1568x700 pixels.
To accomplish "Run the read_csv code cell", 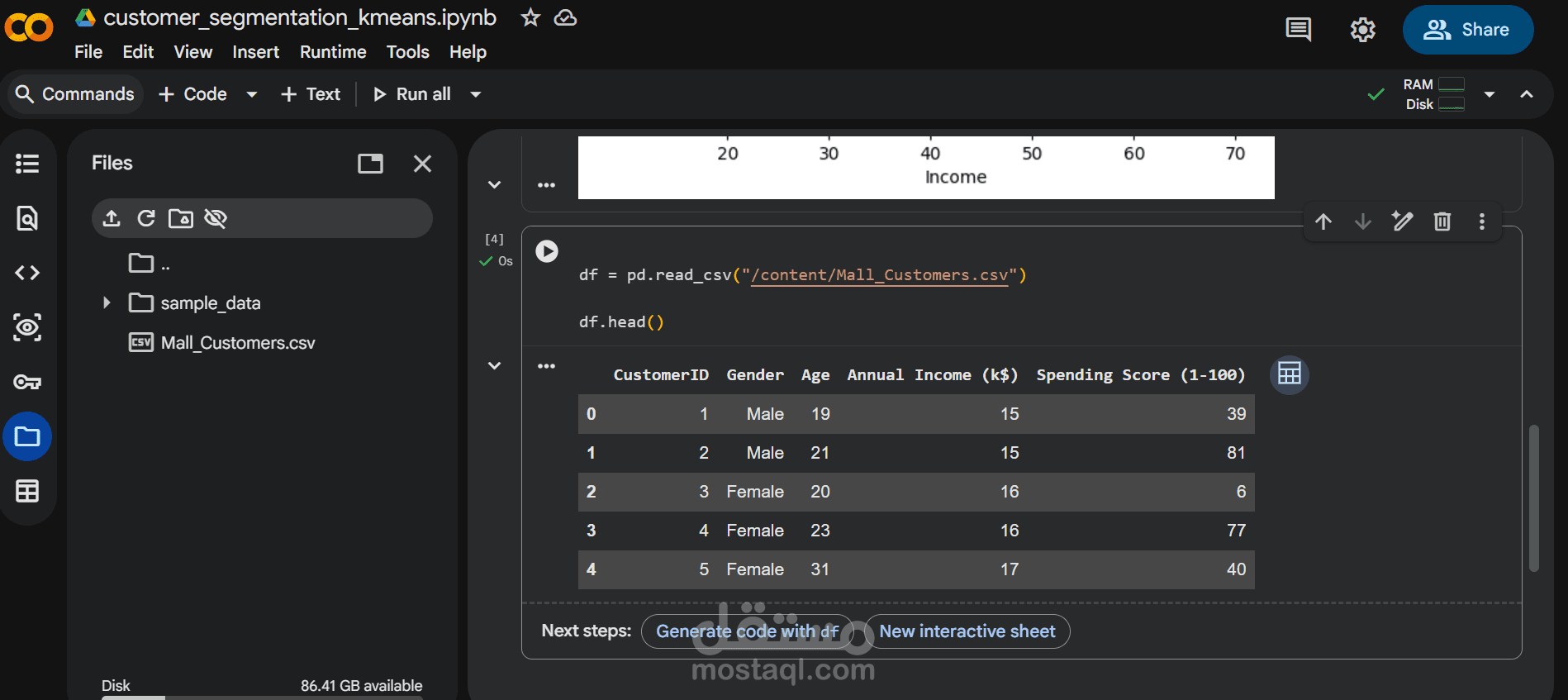I will [547, 251].
